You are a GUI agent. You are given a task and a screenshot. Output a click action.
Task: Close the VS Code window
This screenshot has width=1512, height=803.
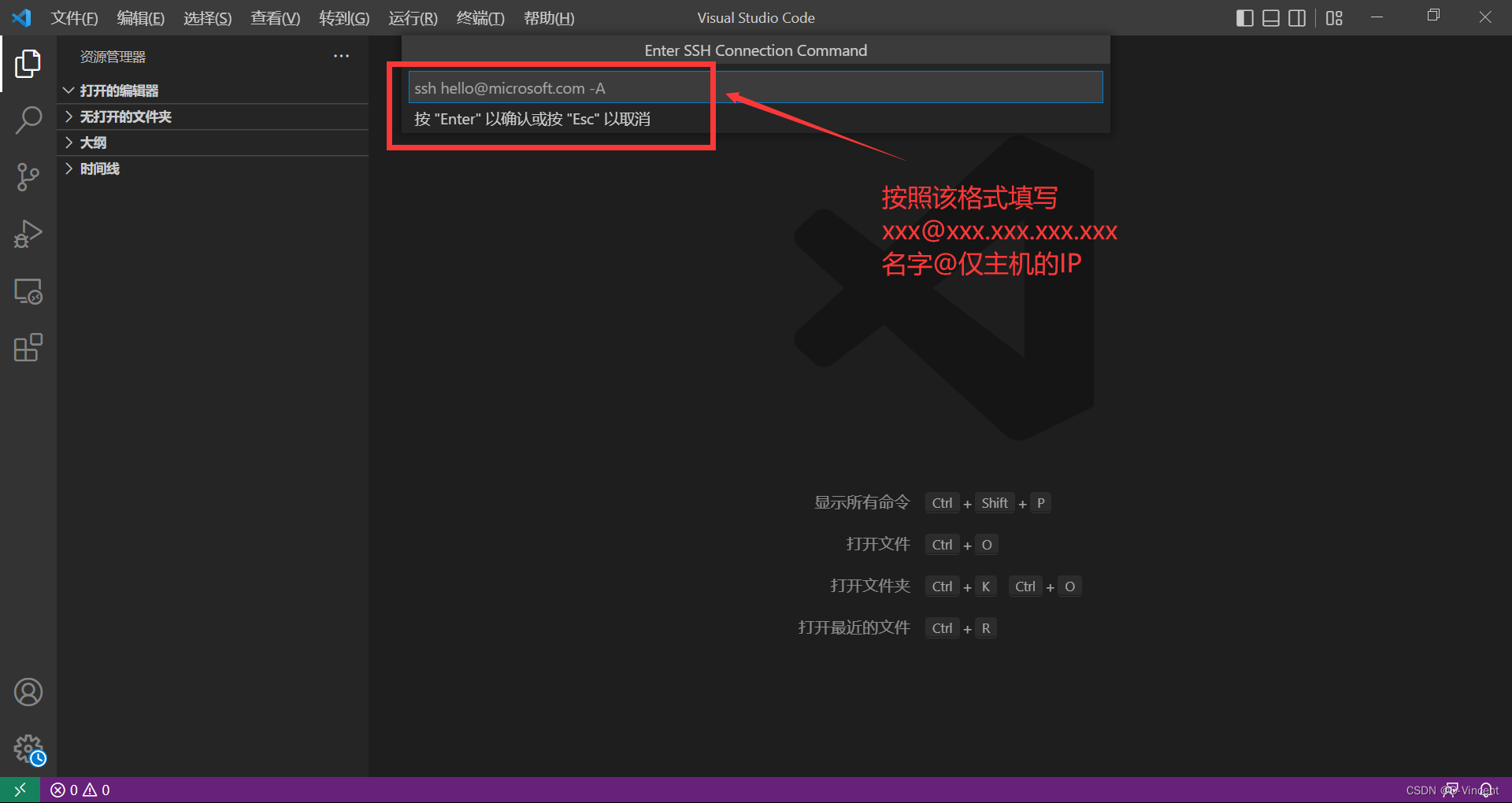1485,17
